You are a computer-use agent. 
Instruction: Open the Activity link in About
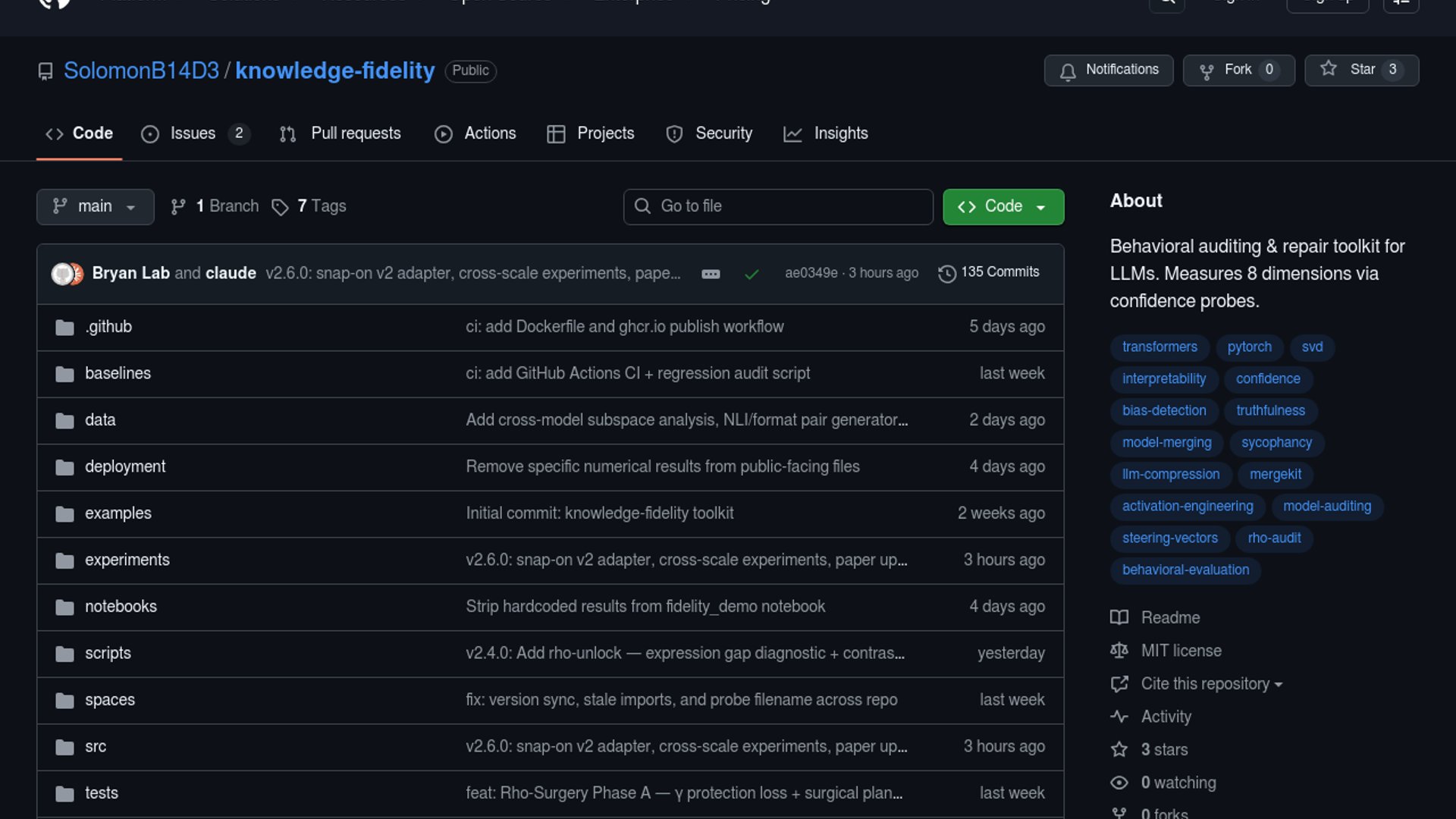point(1166,717)
